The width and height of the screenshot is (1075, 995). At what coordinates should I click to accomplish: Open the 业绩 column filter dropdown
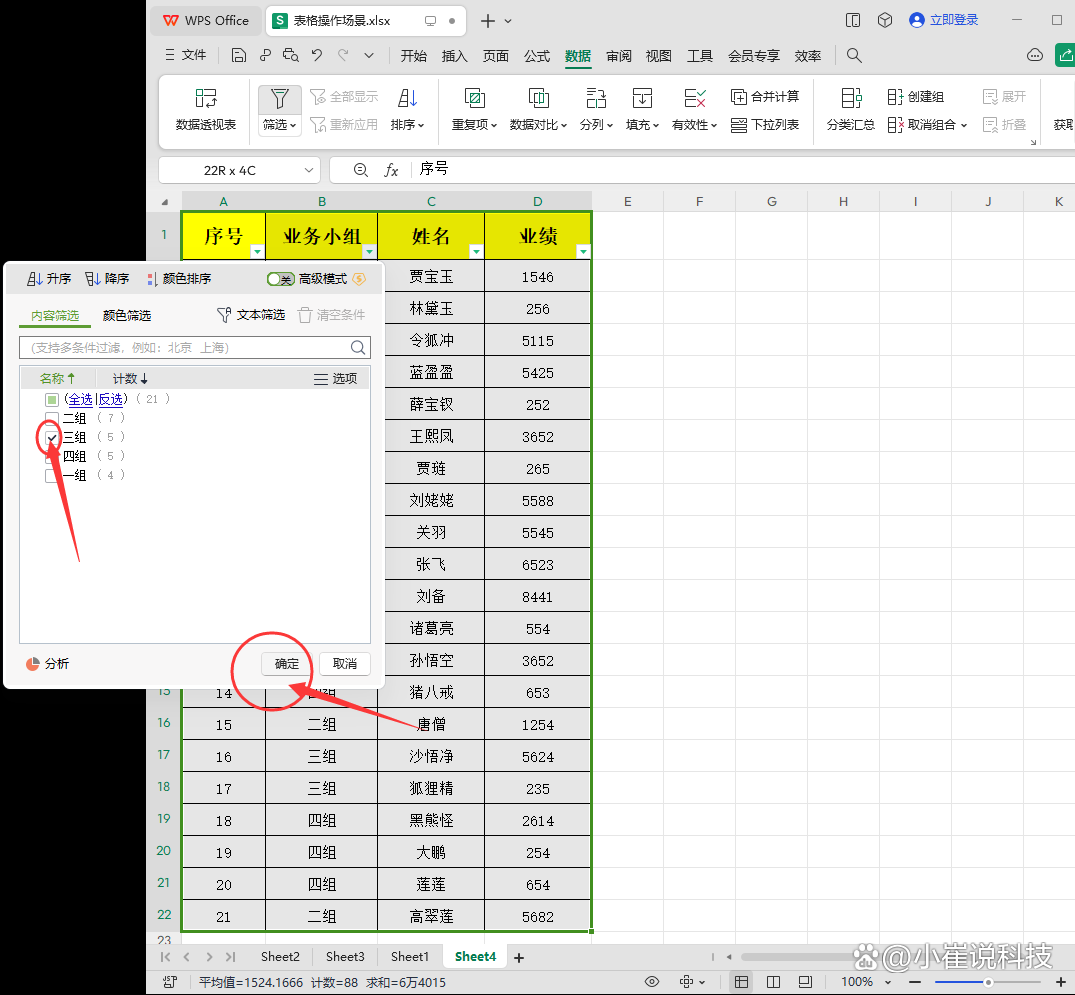click(583, 252)
